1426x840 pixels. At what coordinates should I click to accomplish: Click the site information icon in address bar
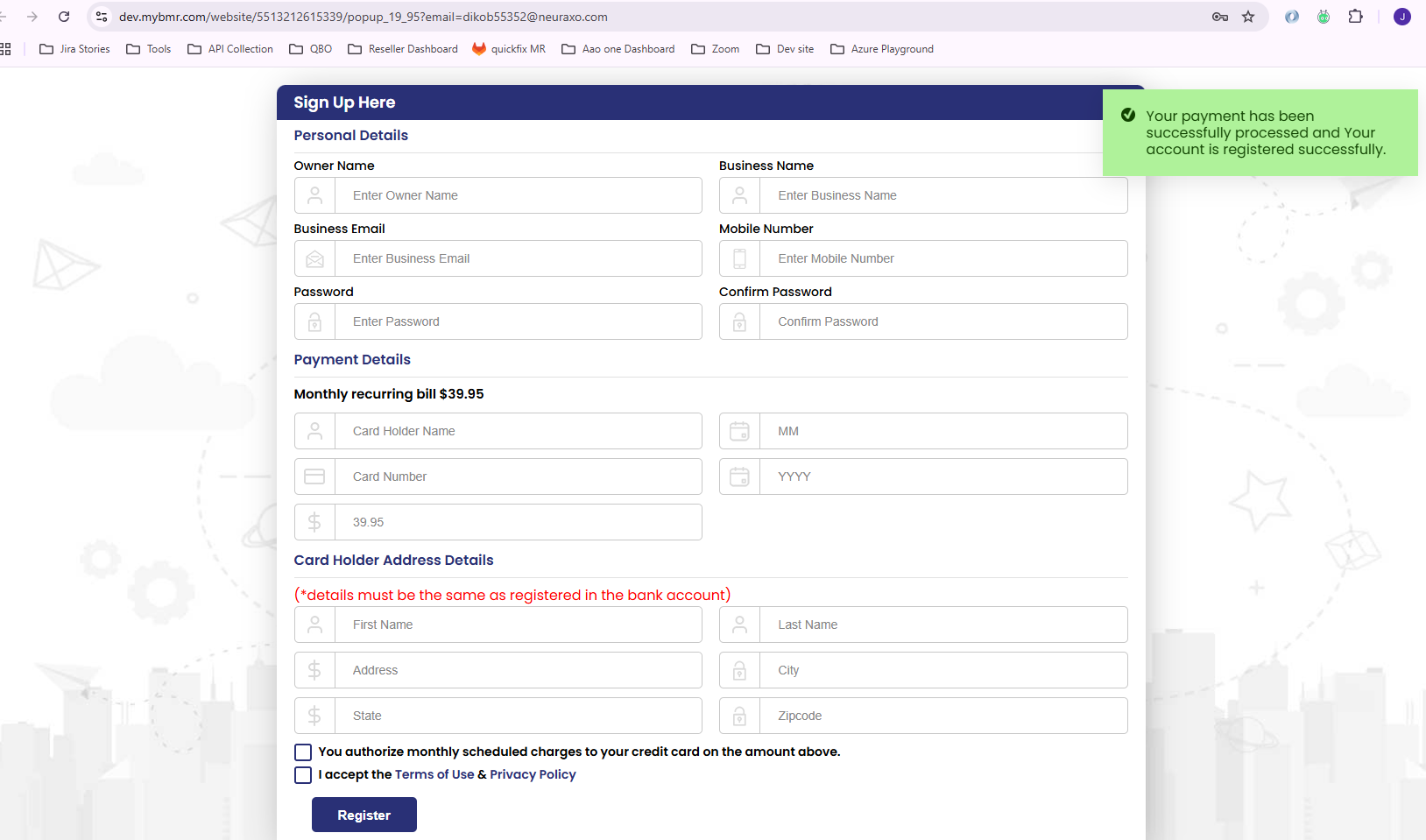[x=102, y=17]
